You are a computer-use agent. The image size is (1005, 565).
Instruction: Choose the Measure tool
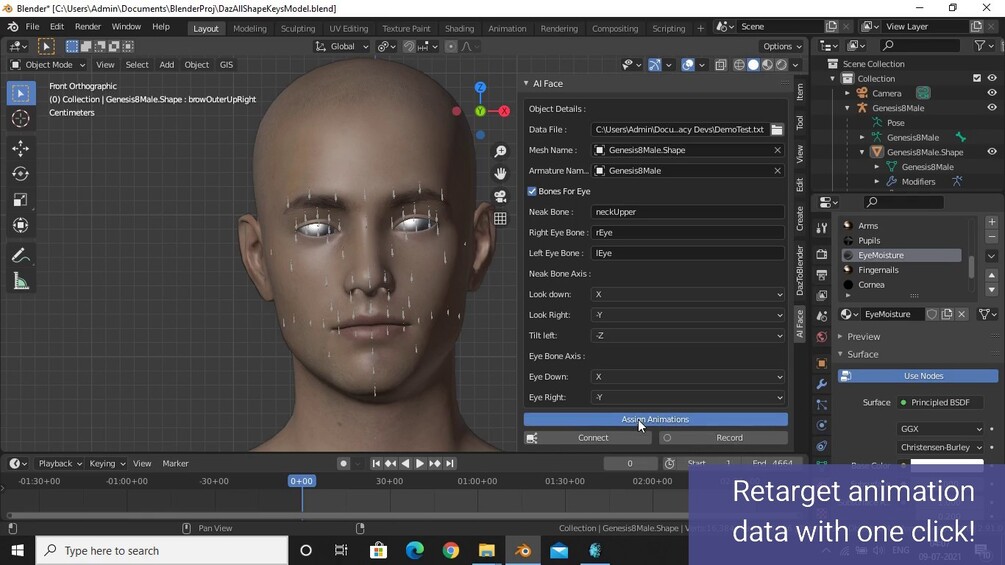[20, 282]
